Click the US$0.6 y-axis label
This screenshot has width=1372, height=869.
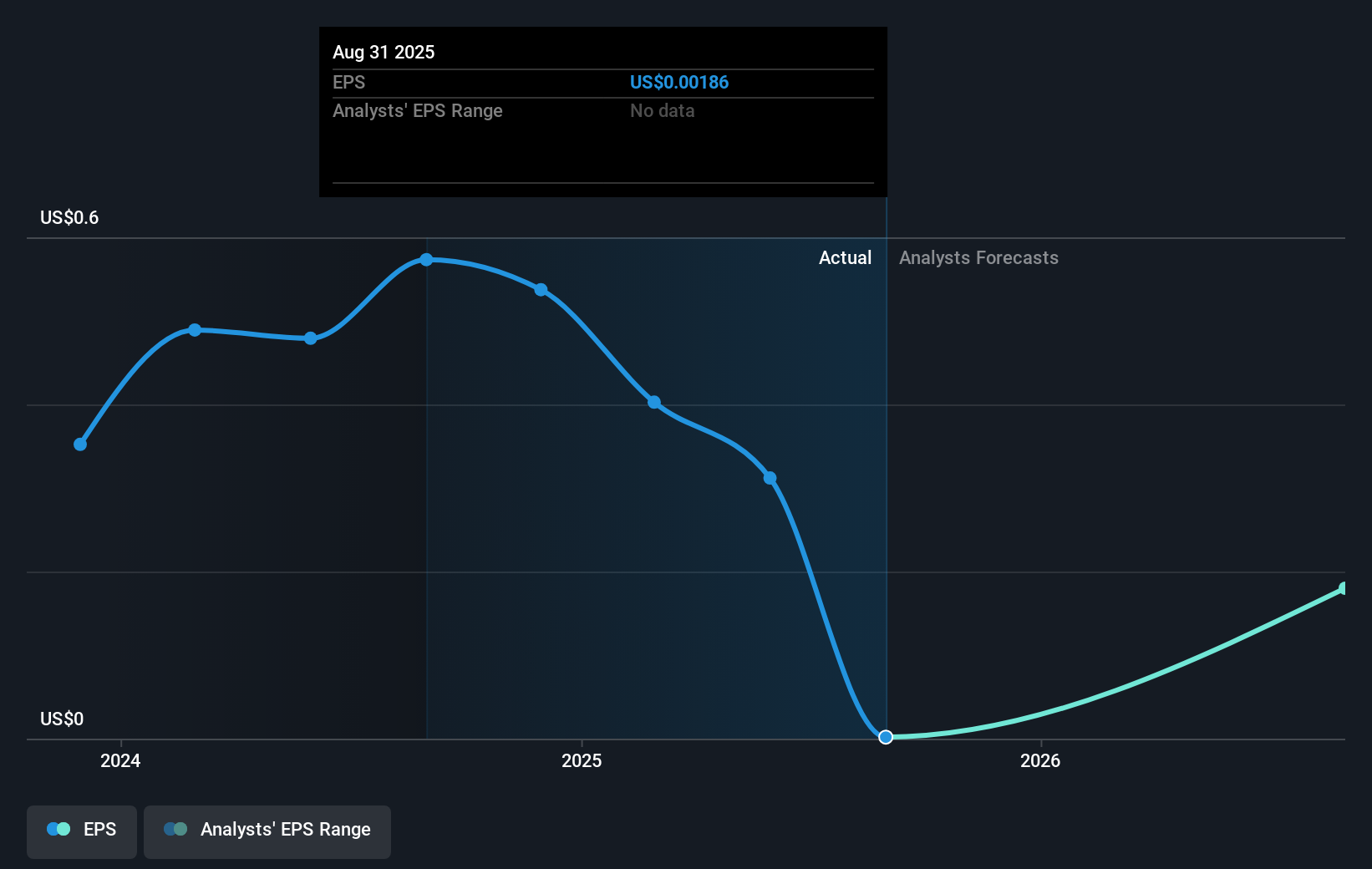[x=69, y=218]
